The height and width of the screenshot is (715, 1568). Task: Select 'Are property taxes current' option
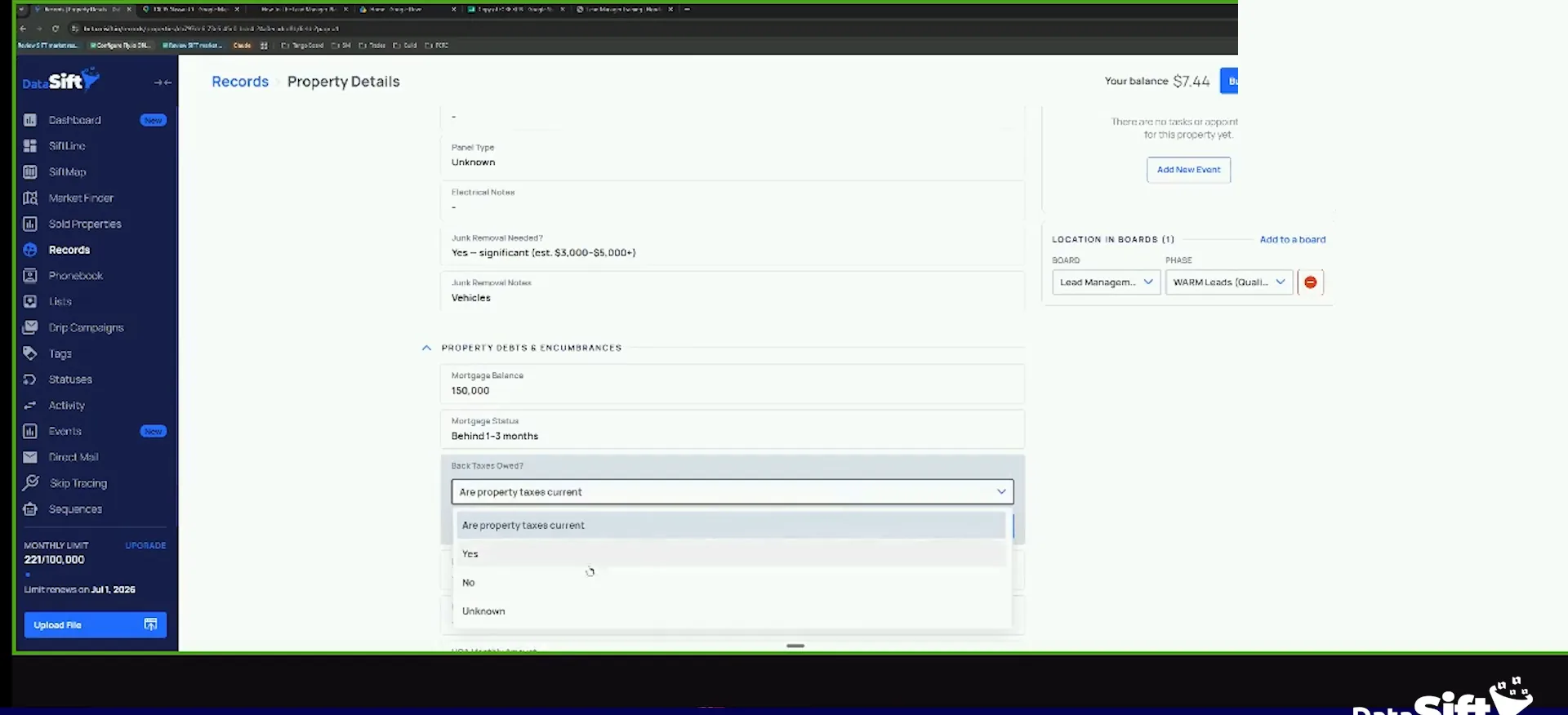[732, 526]
